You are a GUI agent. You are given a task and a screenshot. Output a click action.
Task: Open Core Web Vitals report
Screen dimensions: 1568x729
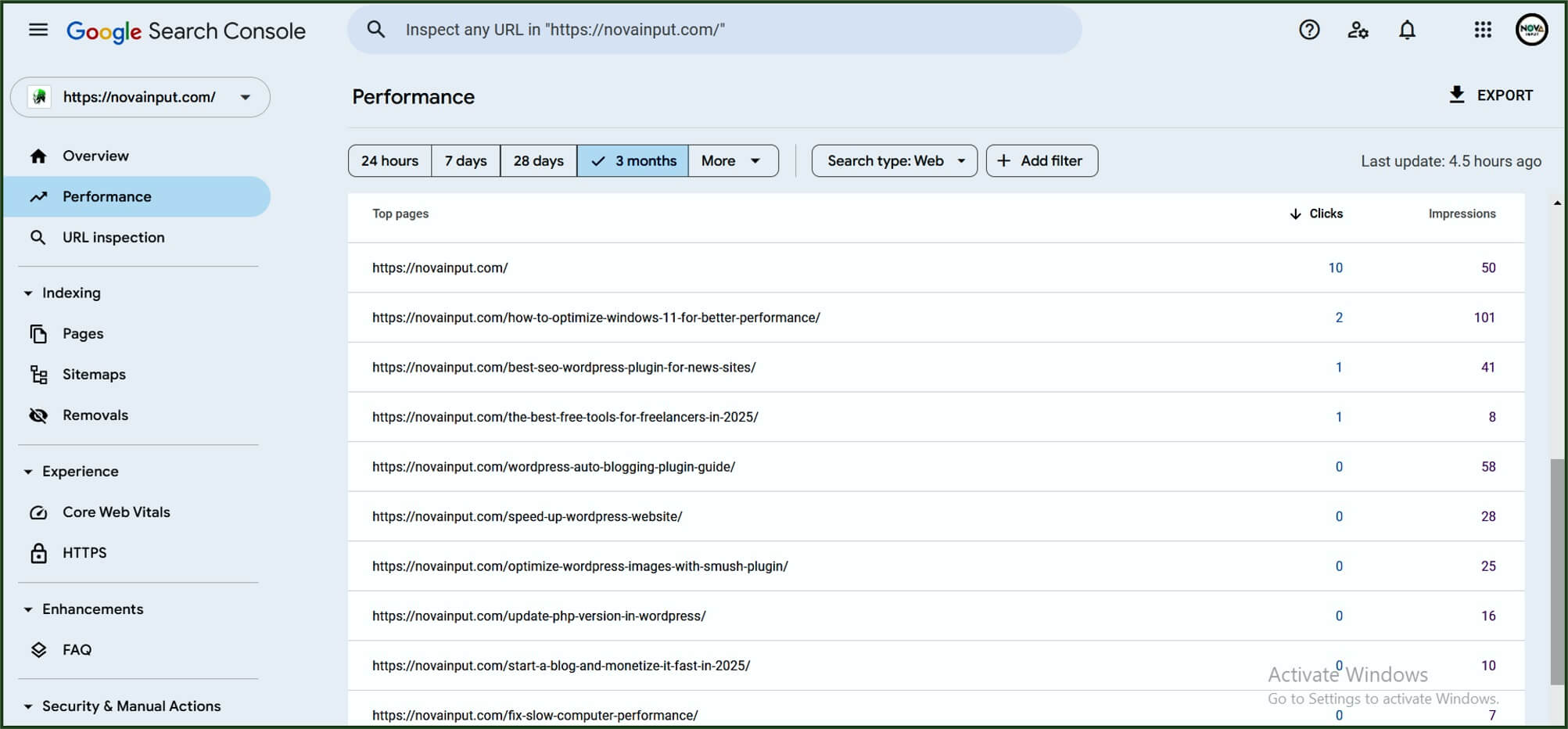coord(137,512)
